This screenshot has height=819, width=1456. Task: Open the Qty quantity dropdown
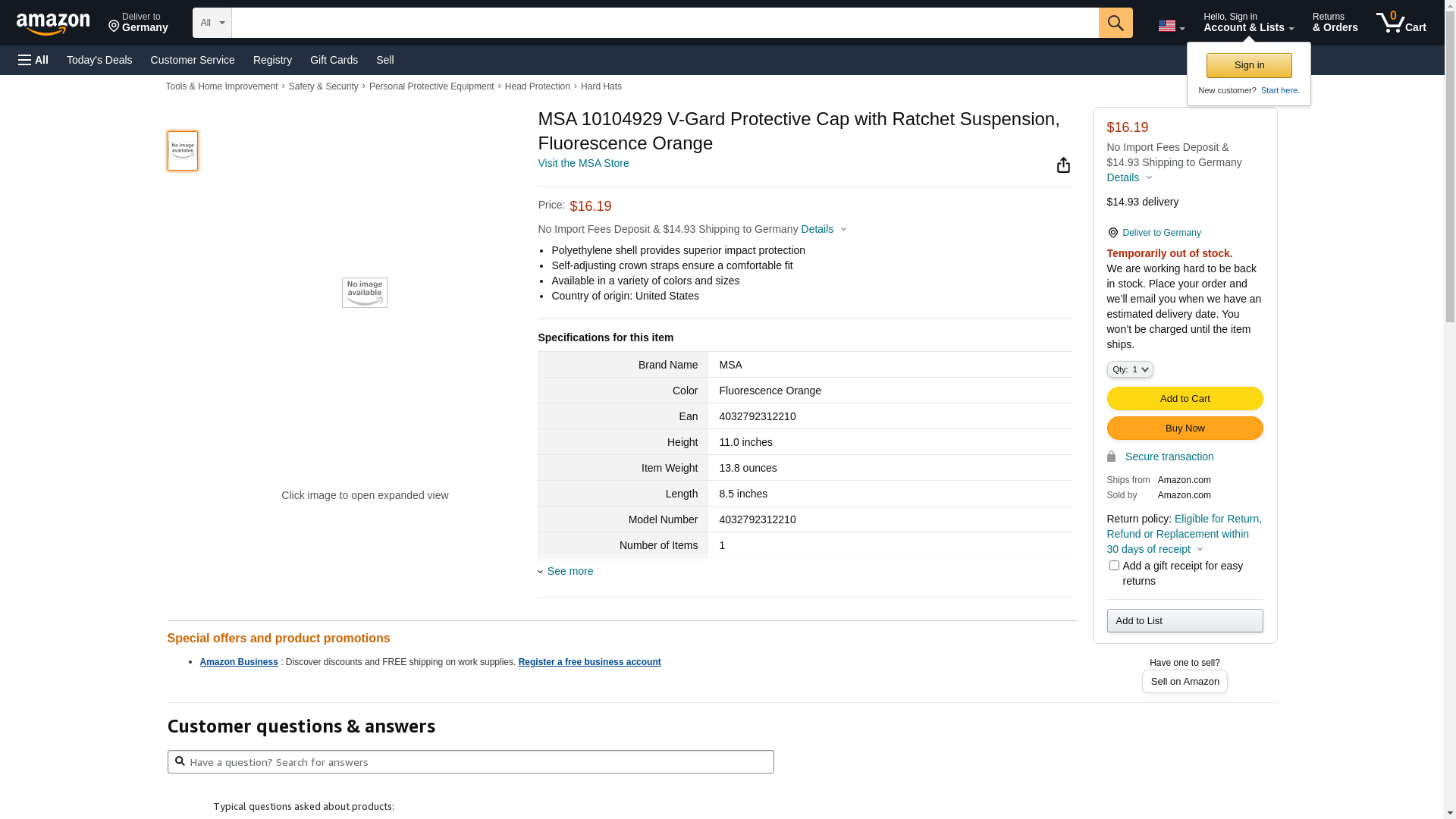pos(1129,369)
